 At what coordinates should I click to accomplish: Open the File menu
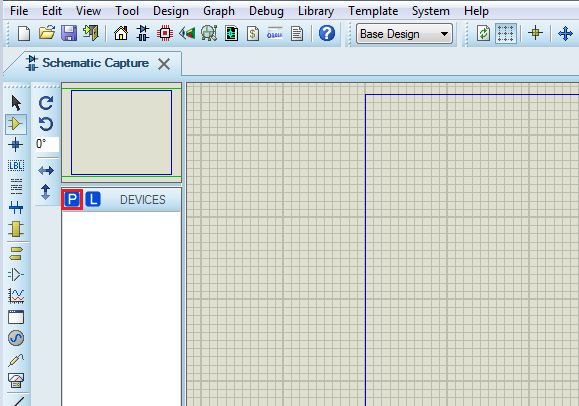click(19, 11)
